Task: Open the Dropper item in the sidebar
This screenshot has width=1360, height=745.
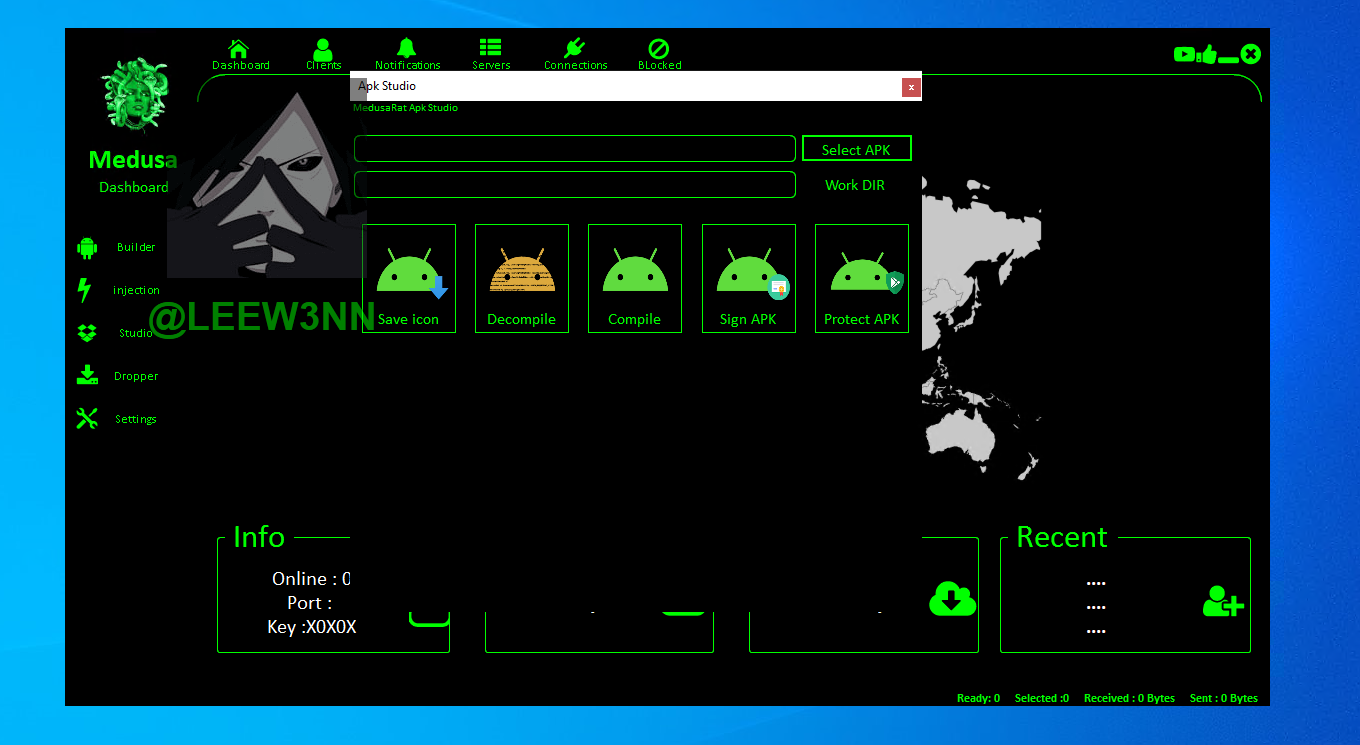Action: coord(135,376)
